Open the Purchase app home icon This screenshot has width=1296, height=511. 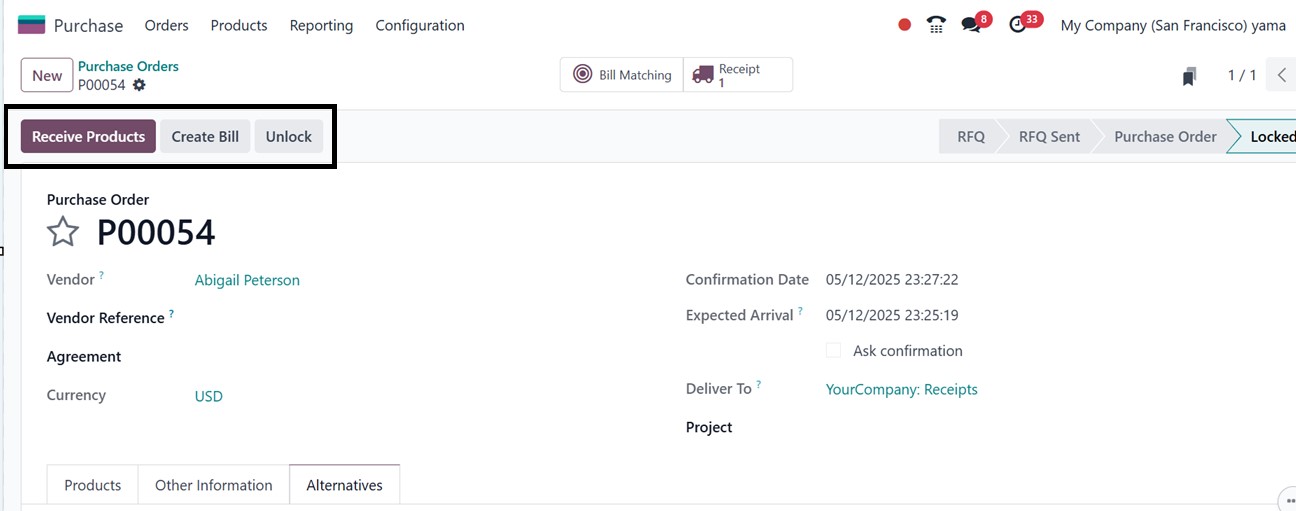coord(32,25)
